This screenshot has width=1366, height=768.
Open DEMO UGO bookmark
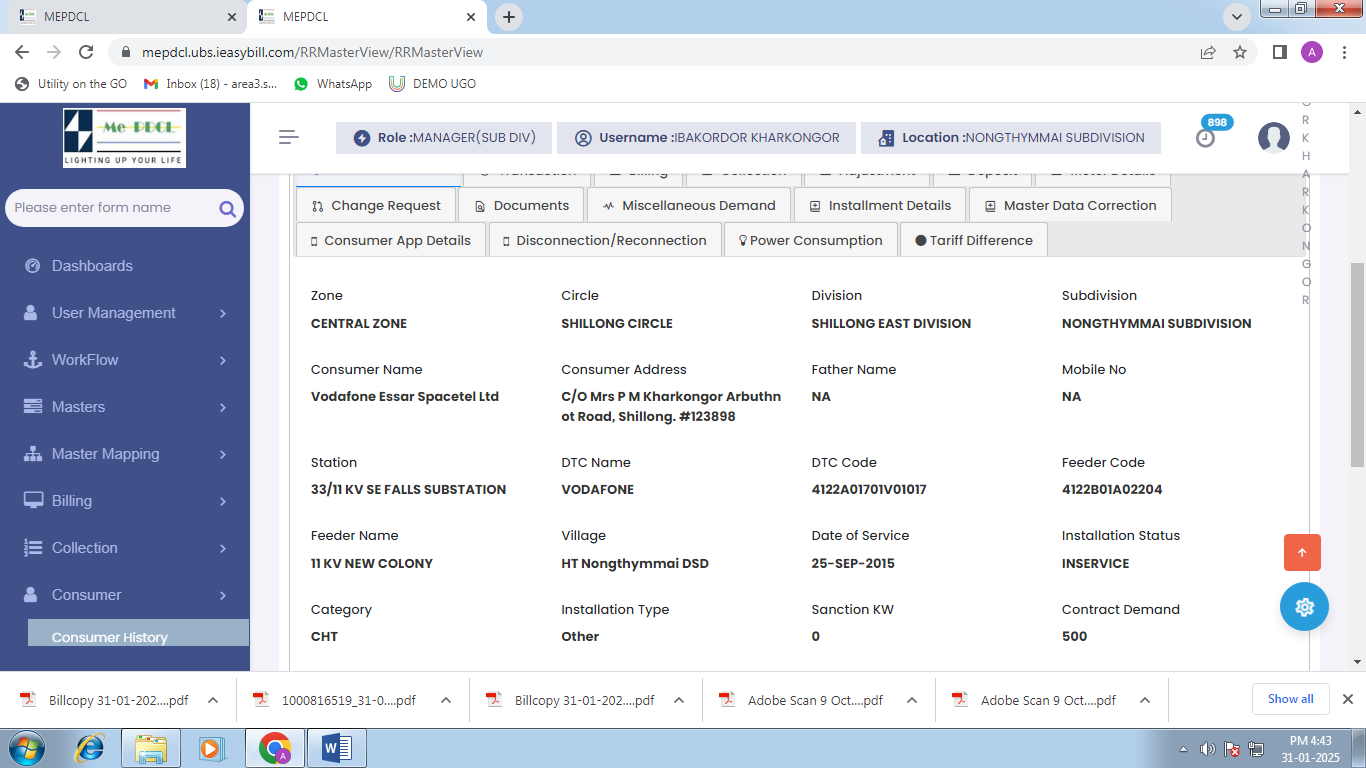(433, 84)
